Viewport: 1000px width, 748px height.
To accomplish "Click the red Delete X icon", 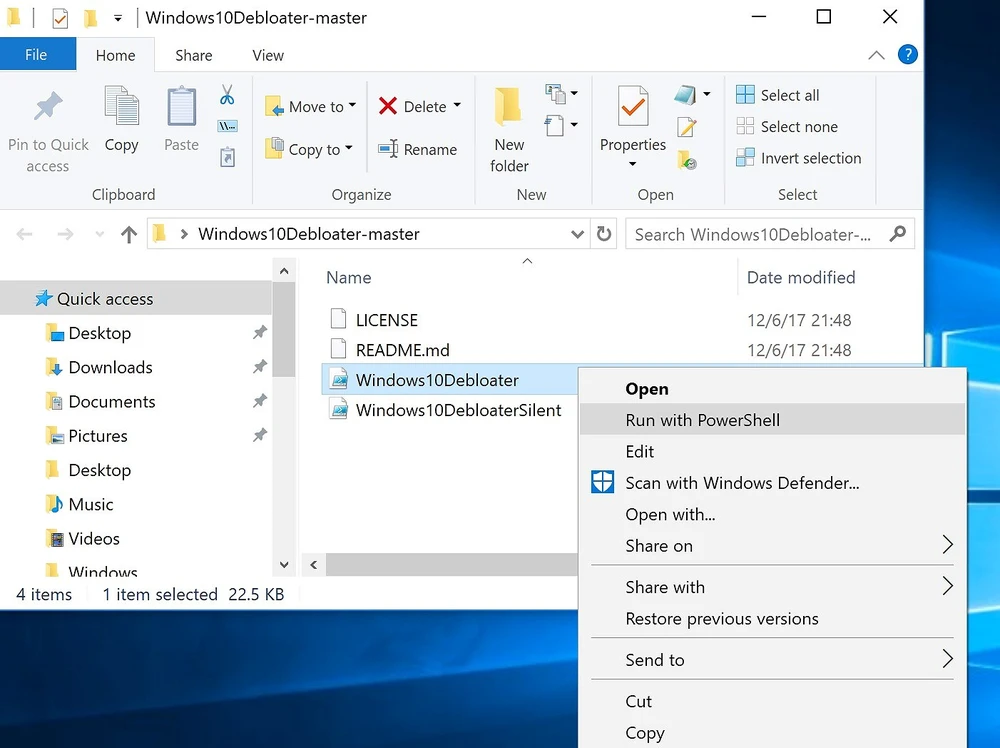I will point(388,106).
